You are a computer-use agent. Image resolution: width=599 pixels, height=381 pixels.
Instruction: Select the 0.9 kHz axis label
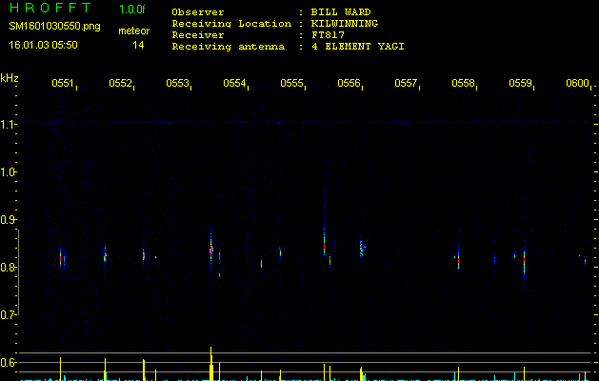[x=7, y=220]
